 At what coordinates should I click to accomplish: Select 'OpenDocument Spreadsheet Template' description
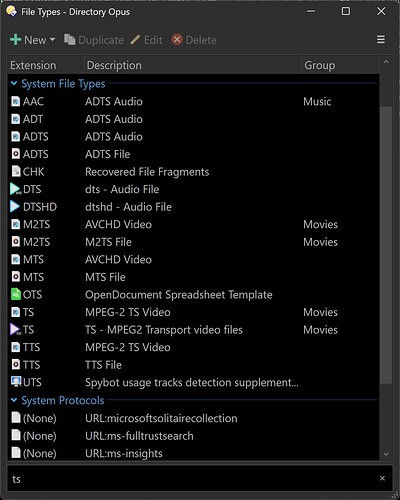179,295
